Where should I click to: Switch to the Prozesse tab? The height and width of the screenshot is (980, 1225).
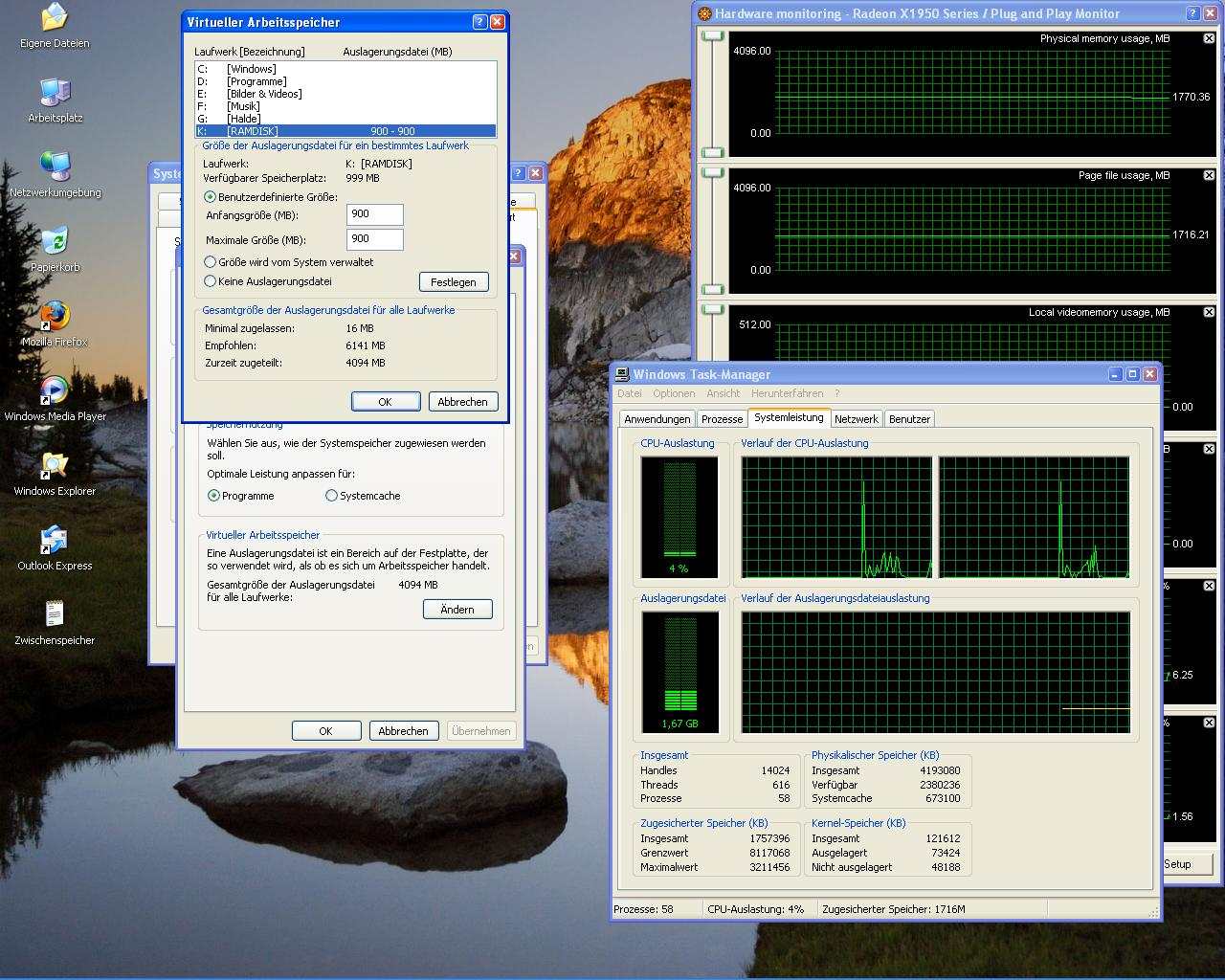click(722, 419)
